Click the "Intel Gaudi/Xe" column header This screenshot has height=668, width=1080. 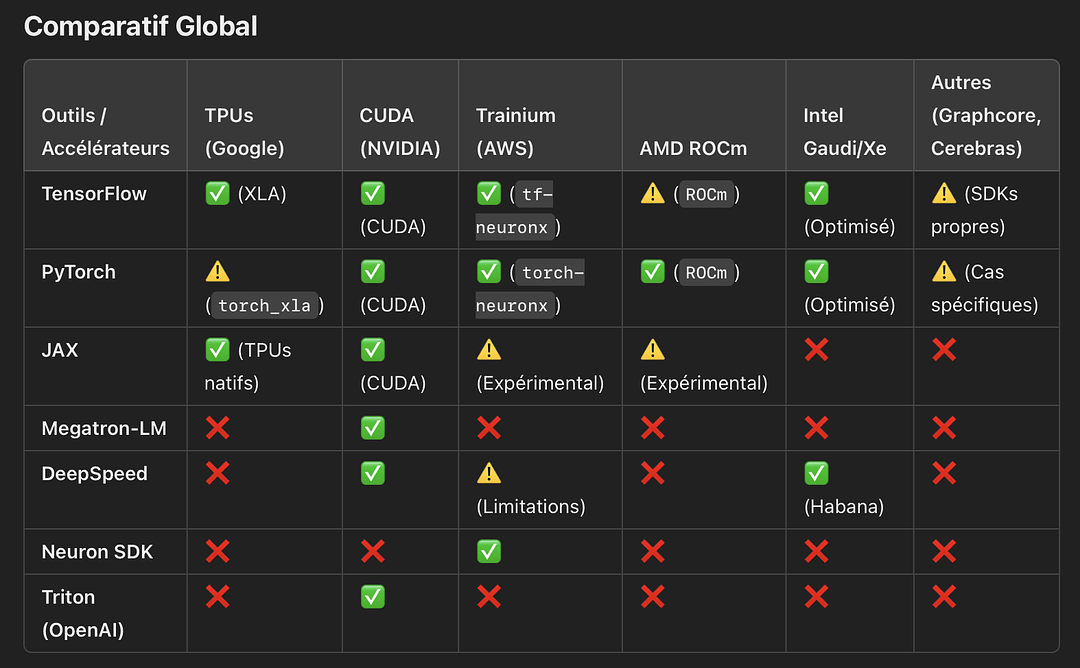[x=844, y=132]
